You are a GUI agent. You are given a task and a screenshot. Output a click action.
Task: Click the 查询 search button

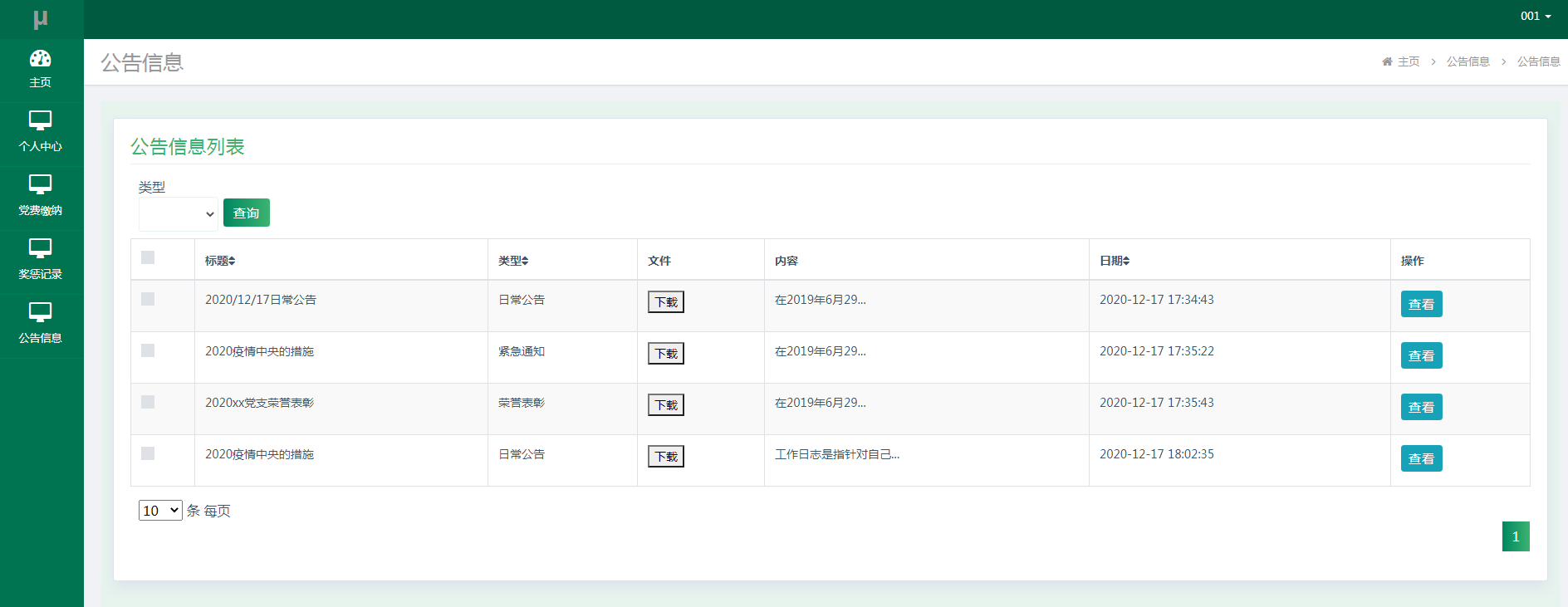pyautogui.click(x=247, y=213)
